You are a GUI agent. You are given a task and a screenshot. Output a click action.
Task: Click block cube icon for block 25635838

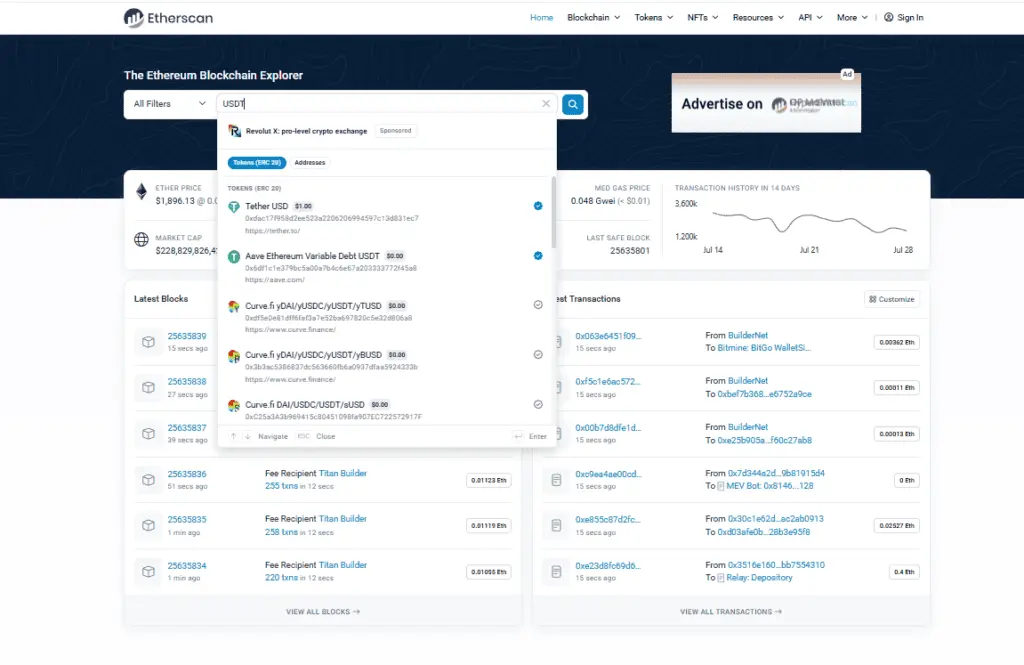(149, 387)
